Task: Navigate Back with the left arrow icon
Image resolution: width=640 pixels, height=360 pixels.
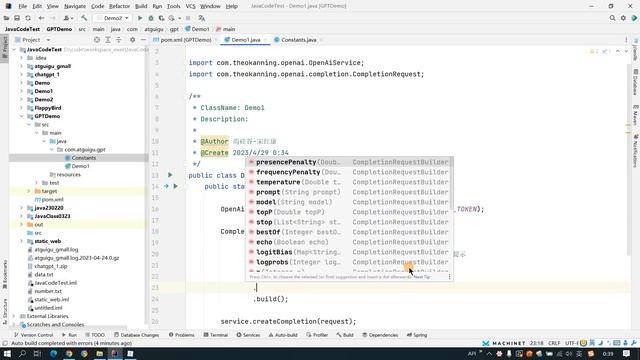Action: [41, 18]
